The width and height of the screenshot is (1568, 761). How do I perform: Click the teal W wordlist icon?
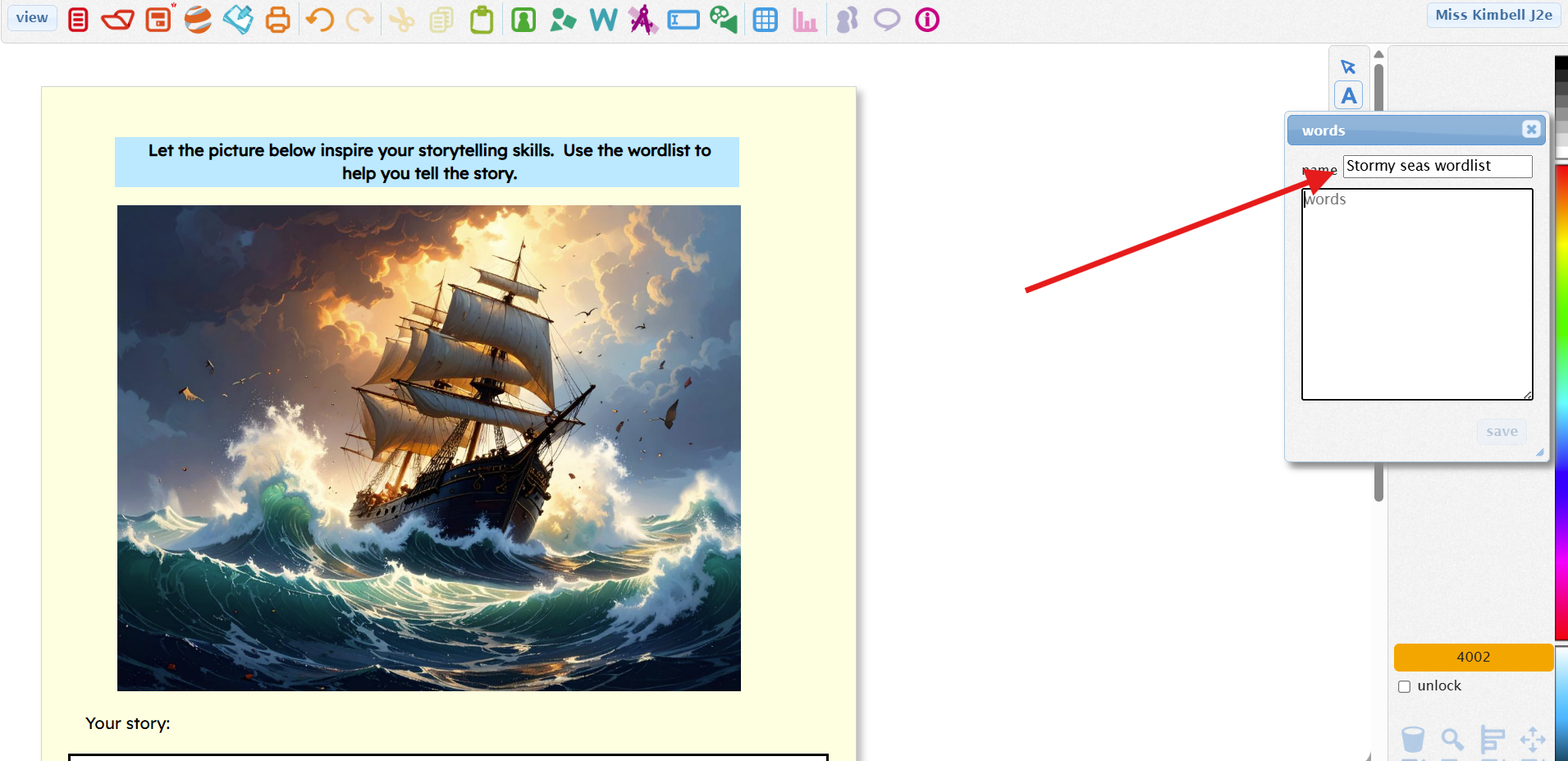tap(603, 20)
